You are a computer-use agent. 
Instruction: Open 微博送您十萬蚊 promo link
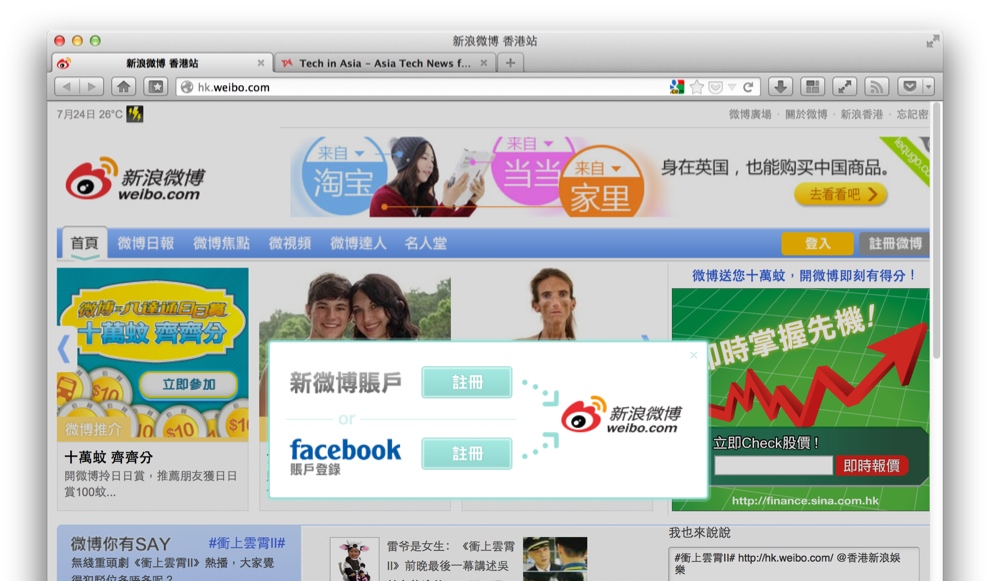click(804, 276)
